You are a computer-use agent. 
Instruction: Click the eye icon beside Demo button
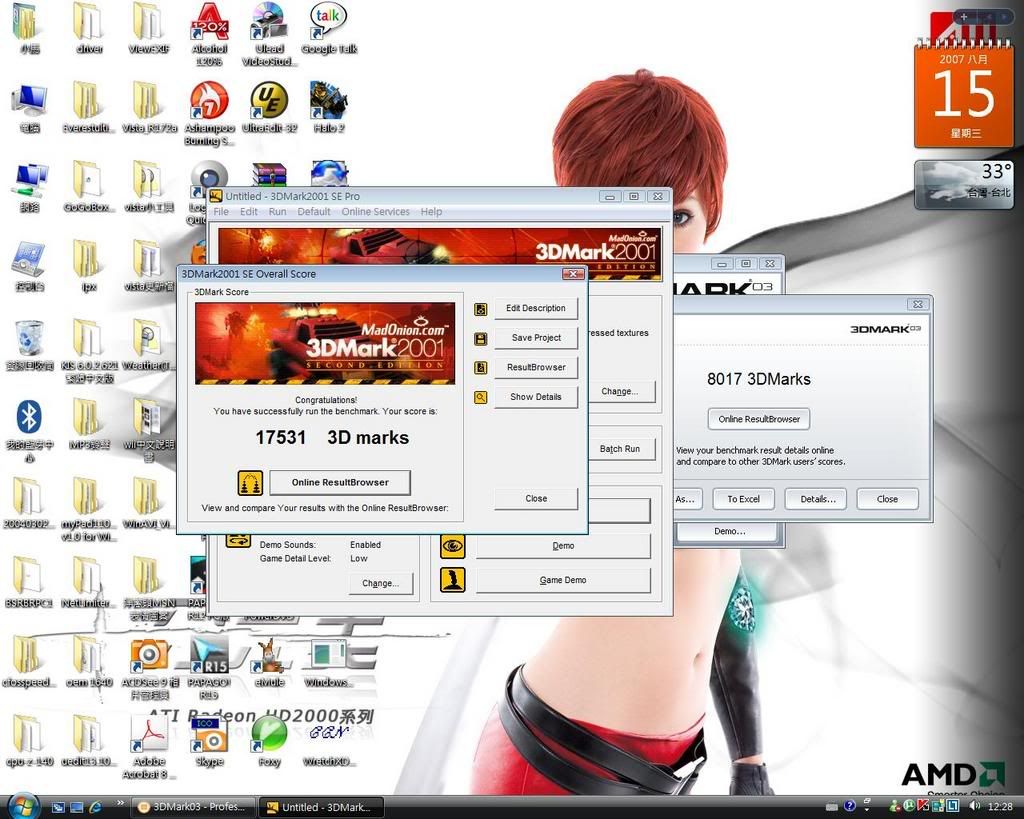point(453,546)
